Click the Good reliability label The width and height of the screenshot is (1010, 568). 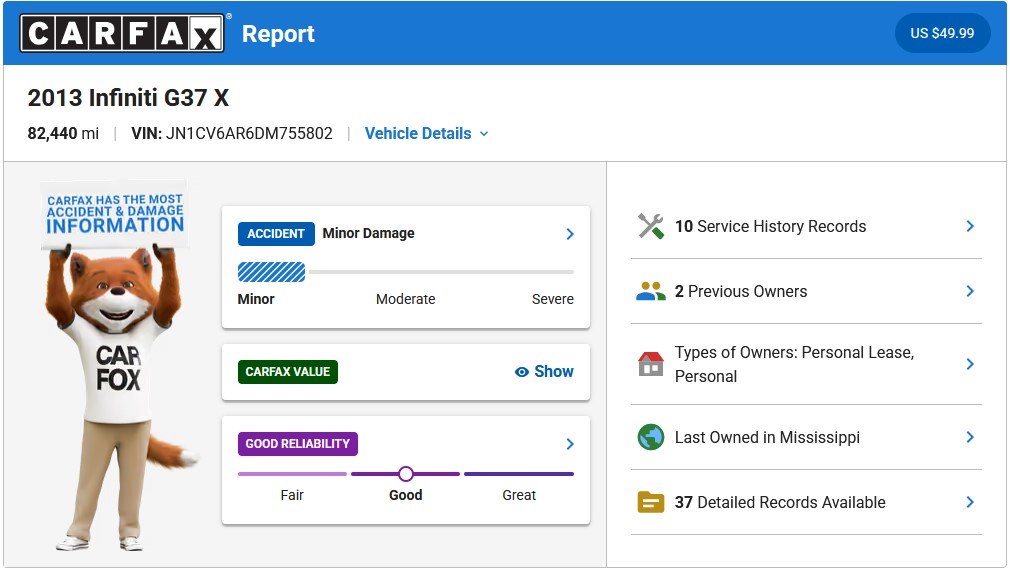405,495
